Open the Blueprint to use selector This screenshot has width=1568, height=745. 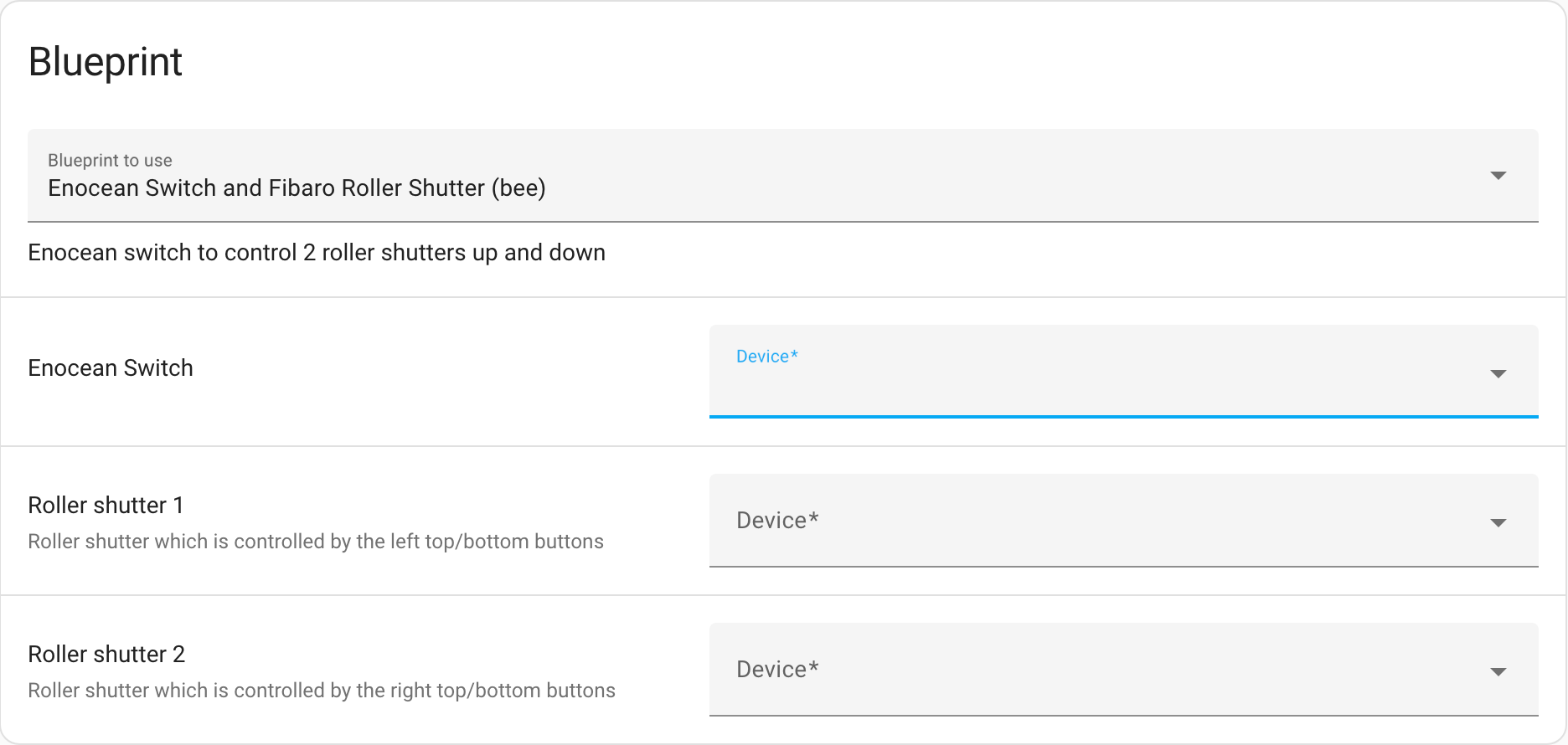point(782,176)
